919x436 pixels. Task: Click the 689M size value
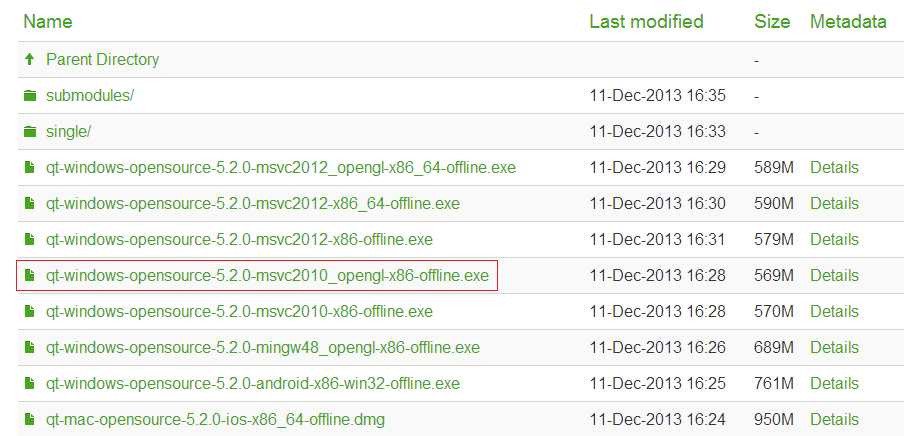(774, 348)
